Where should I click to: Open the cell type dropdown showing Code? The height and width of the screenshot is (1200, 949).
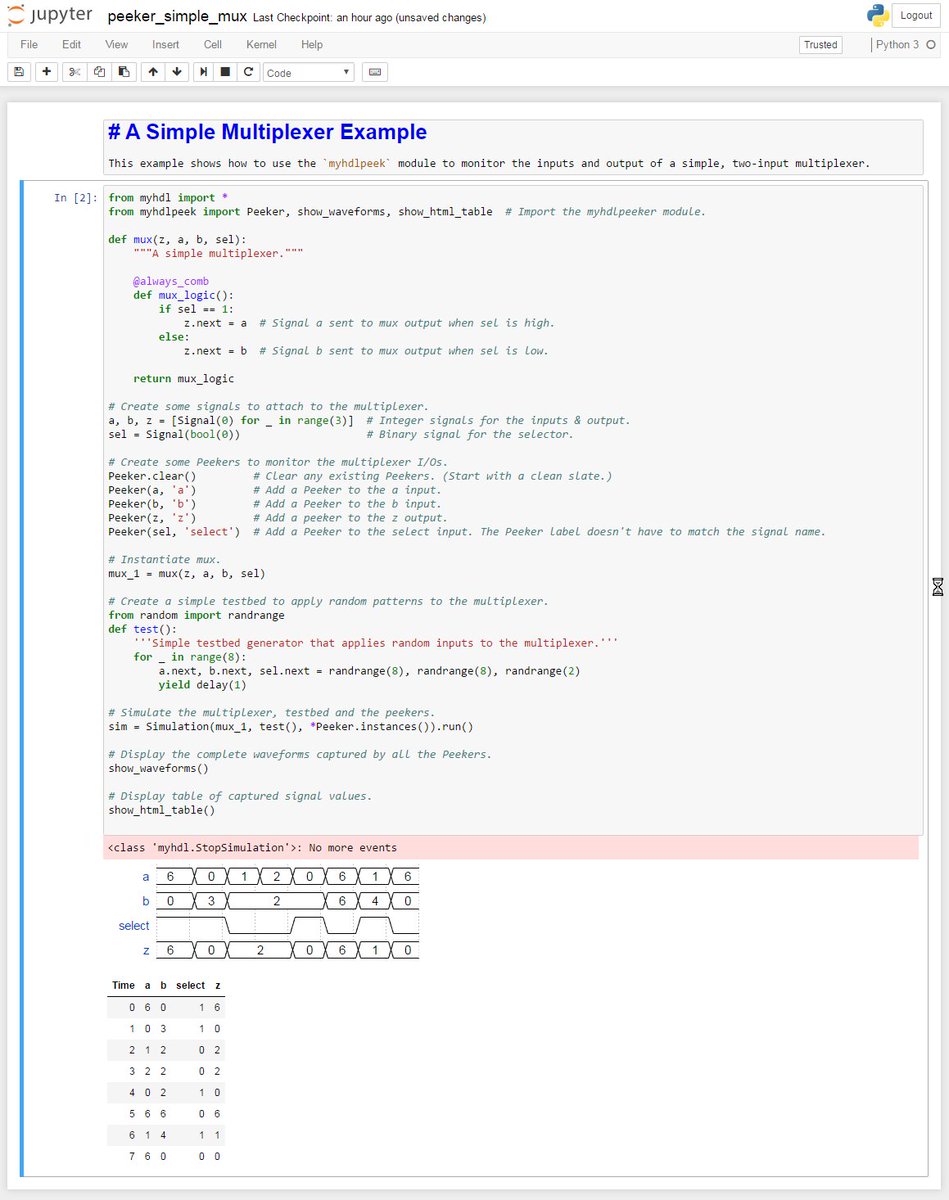click(x=308, y=72)
